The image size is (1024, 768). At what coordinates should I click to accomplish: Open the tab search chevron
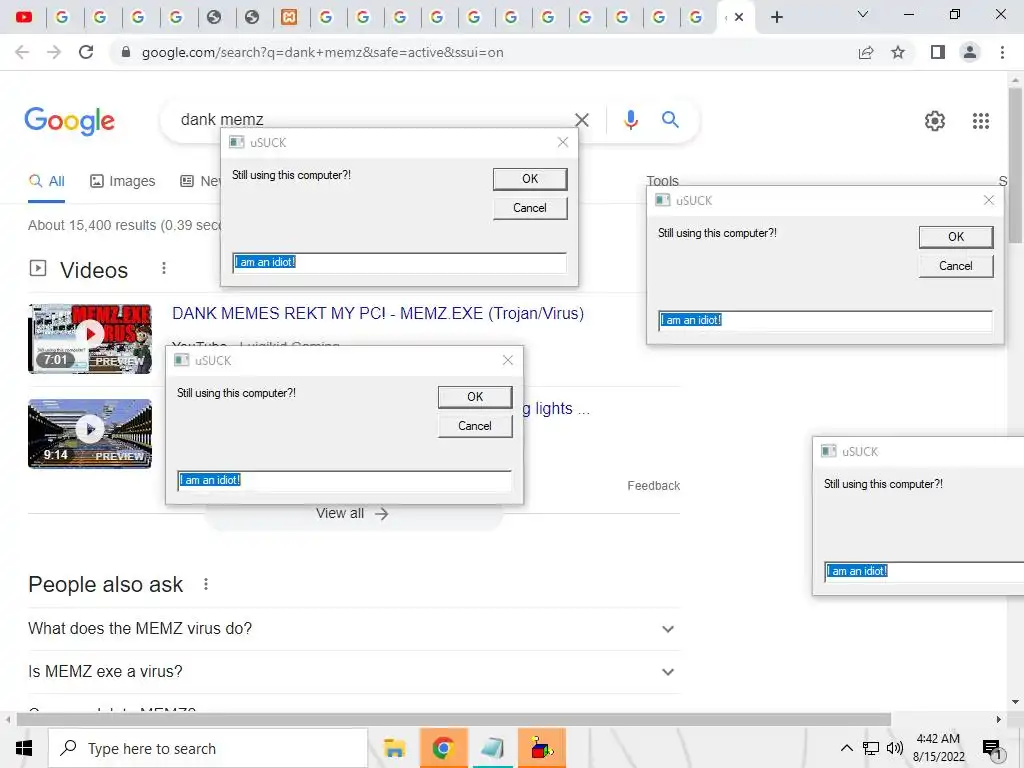863,14
